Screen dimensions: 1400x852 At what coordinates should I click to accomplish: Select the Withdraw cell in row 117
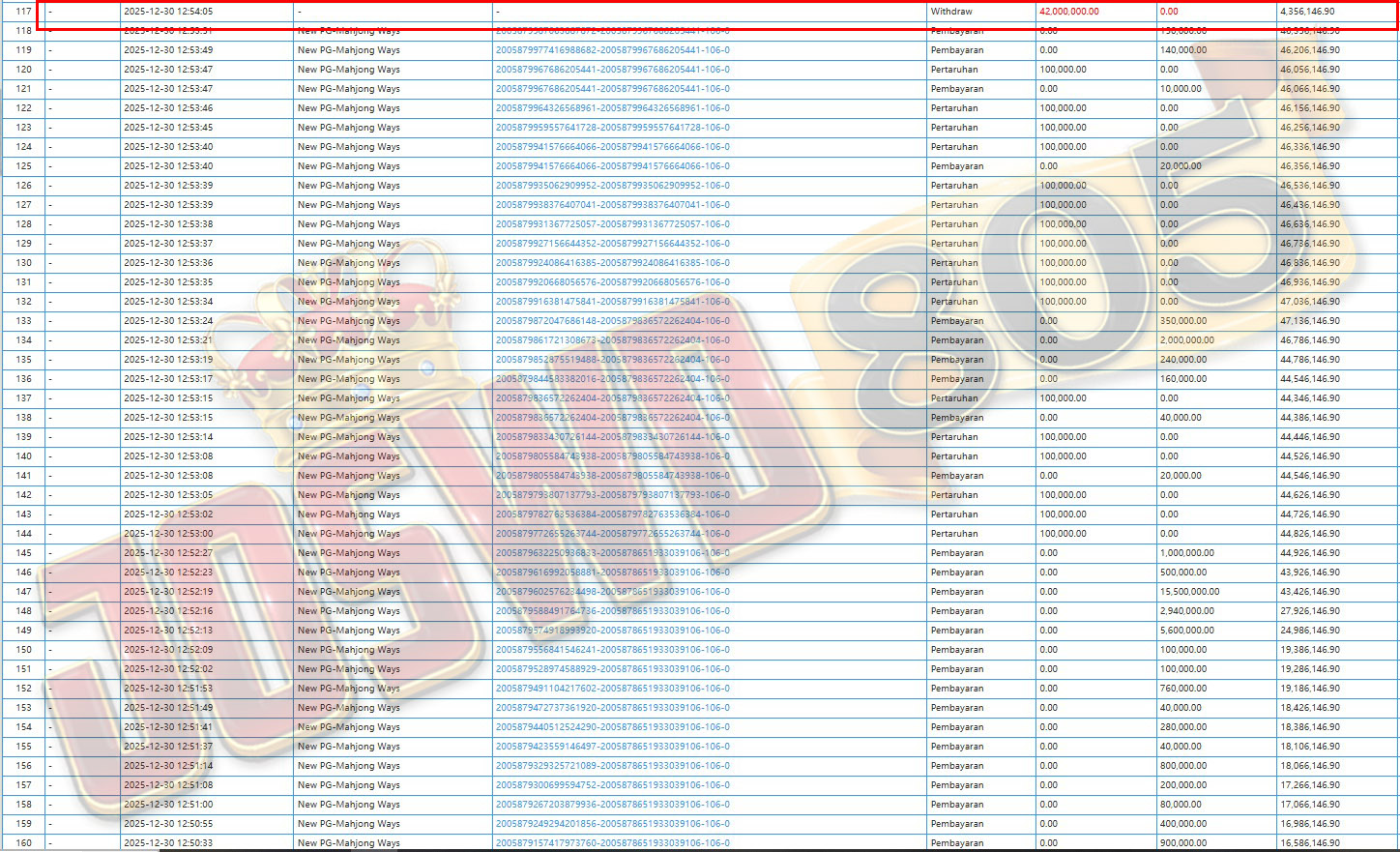pos(951,12)
